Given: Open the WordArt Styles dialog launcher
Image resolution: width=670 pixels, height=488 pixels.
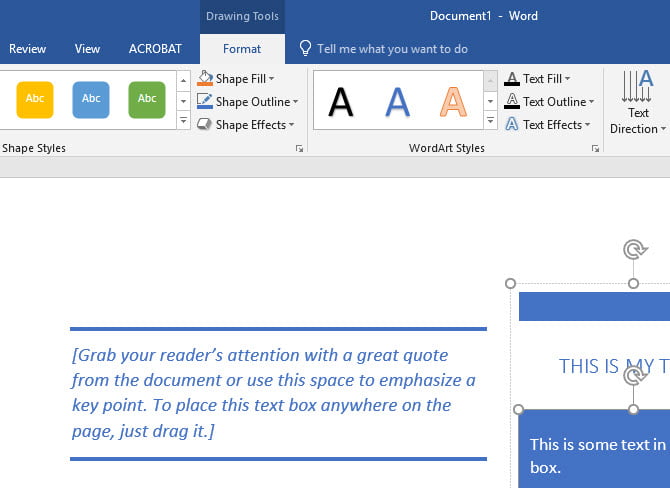Looking at the screenshot, I should point(595,148).
